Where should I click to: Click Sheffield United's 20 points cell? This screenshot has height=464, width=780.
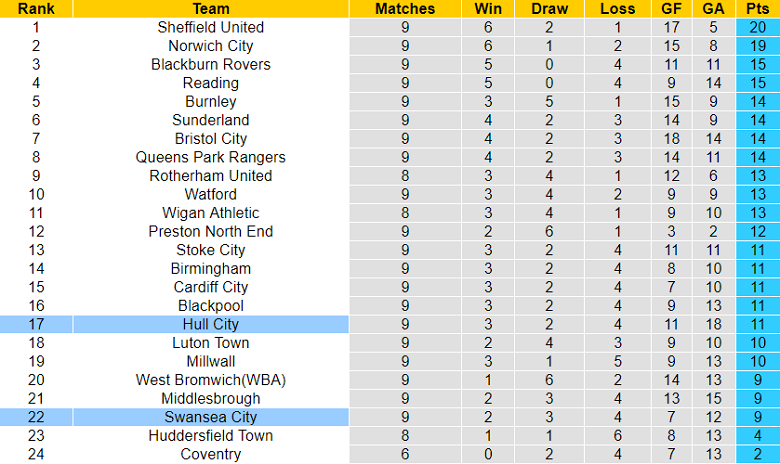(756, 27)
